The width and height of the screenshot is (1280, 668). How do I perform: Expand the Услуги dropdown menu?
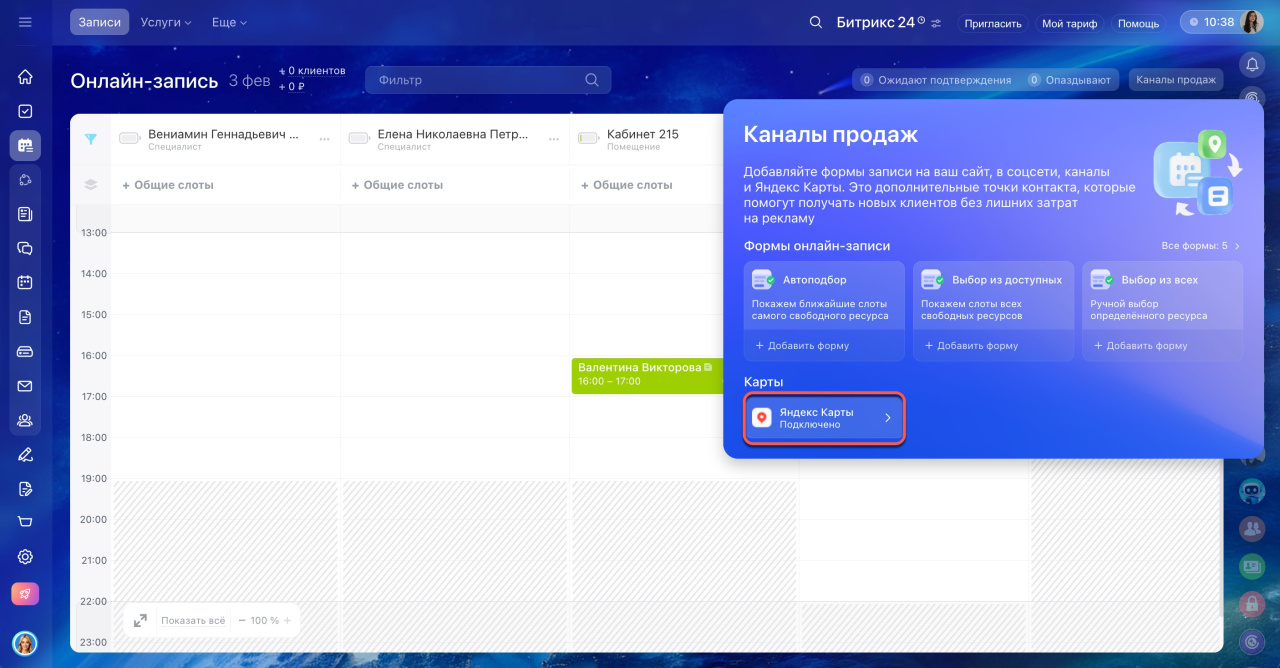pos(166,22)
